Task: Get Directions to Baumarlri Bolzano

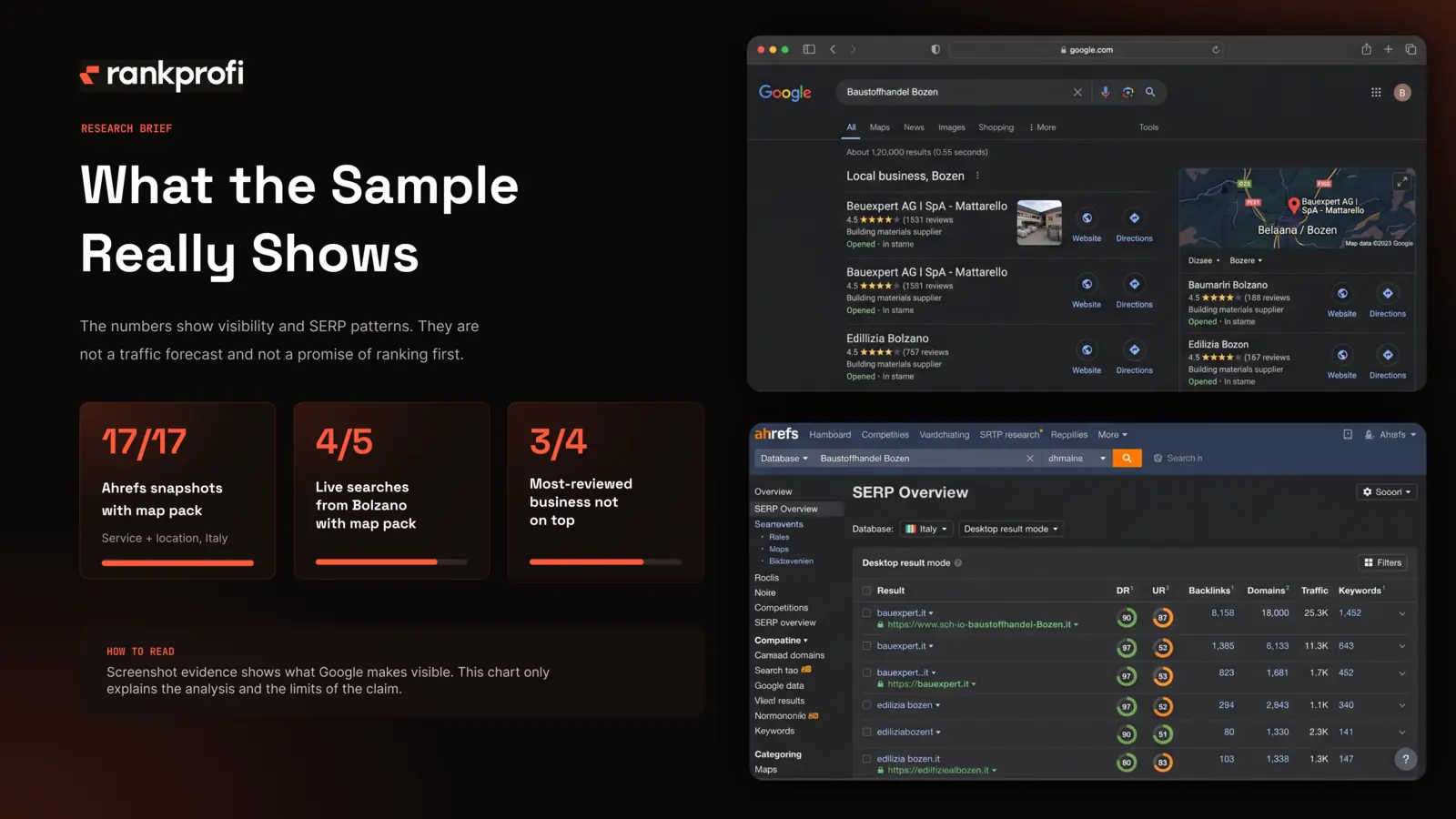Action: pyautogui.click(x=1388, y=293)
